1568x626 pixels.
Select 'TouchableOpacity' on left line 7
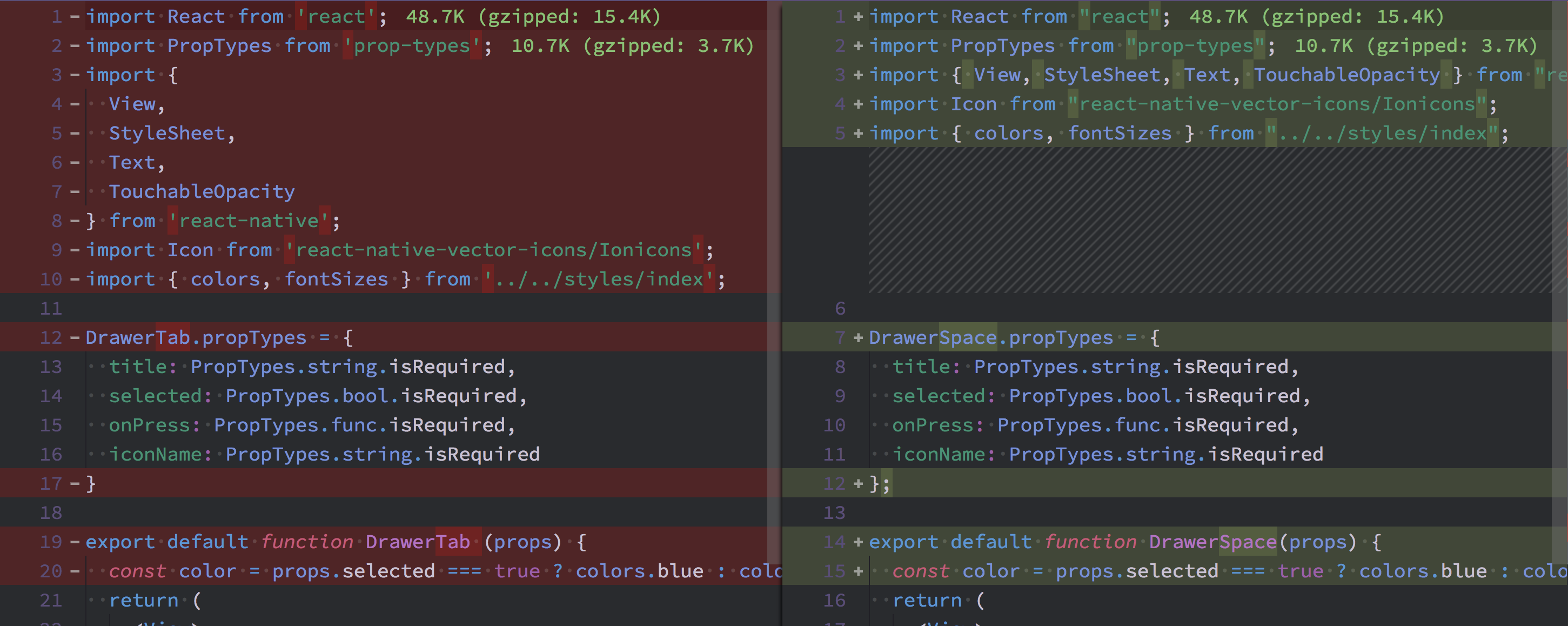[202, 191]
